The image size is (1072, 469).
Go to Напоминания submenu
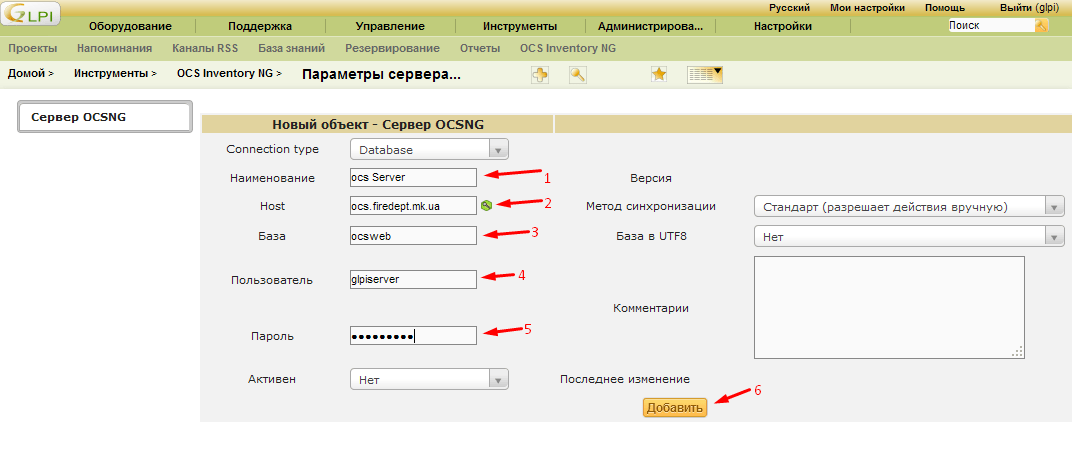pyautogui.click(x=114, y=49)
